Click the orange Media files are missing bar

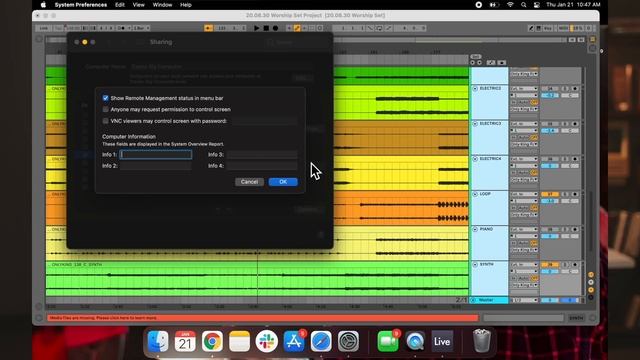tap(262, 318)
